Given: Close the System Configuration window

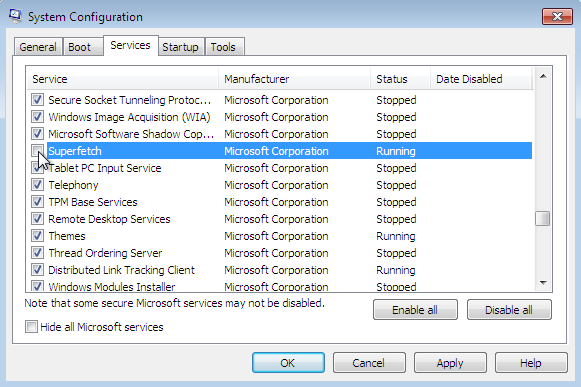Looking at the screenshot, I should [557, 17].
